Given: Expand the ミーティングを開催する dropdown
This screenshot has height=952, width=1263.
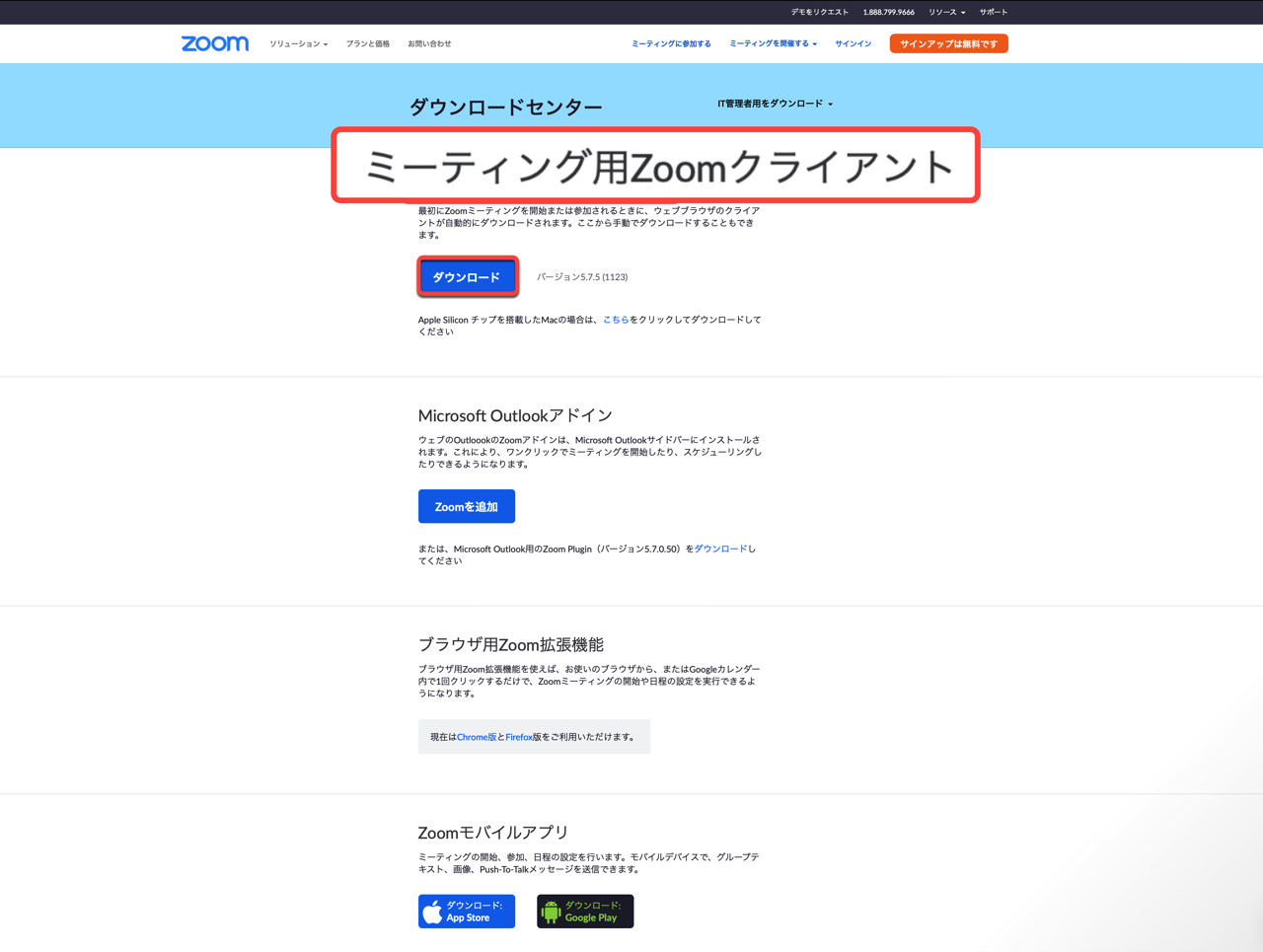Looking at the screenshot, I should [x=773, y=43].
